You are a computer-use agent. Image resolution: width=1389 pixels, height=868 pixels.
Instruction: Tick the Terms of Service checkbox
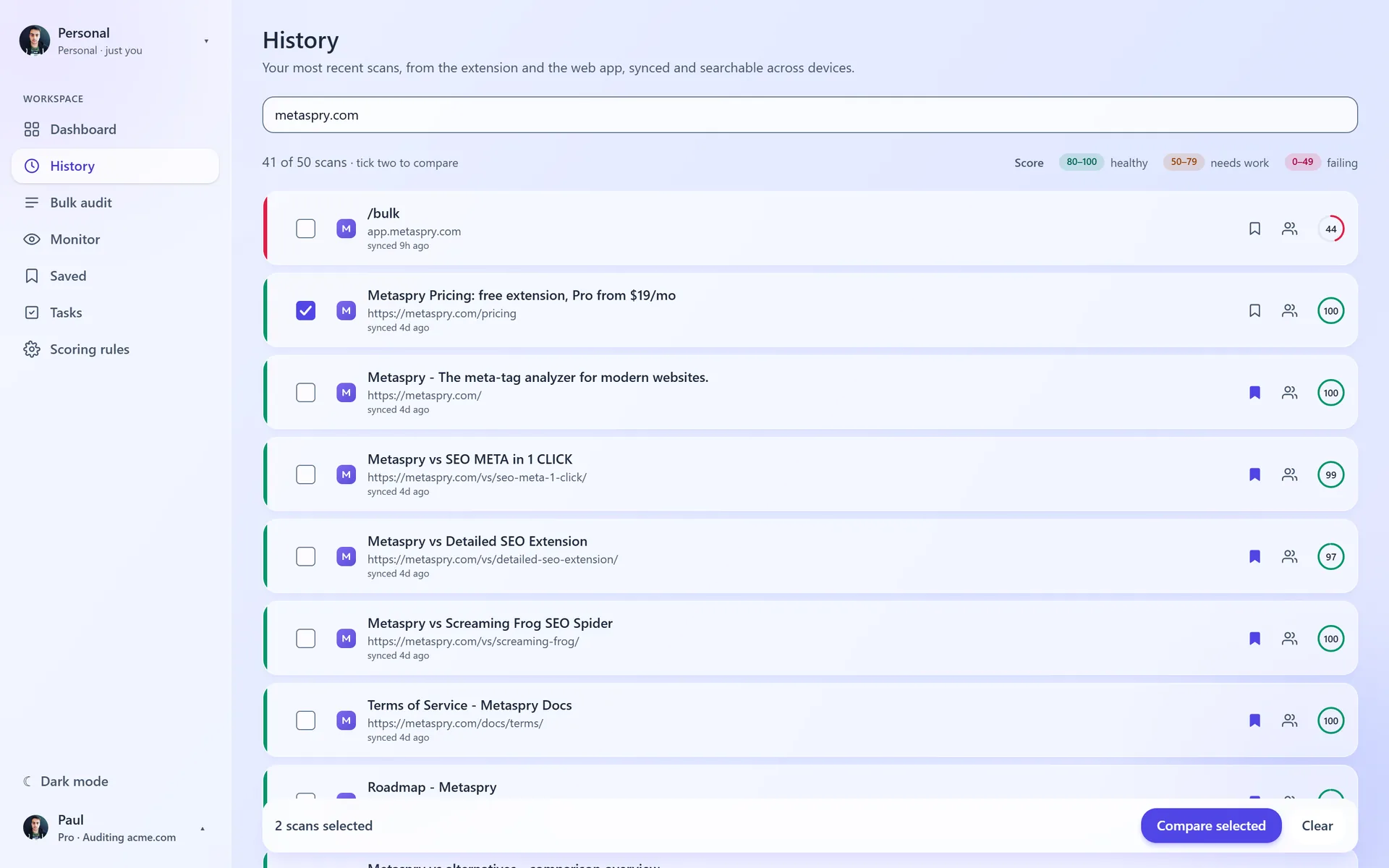point(306,720)
